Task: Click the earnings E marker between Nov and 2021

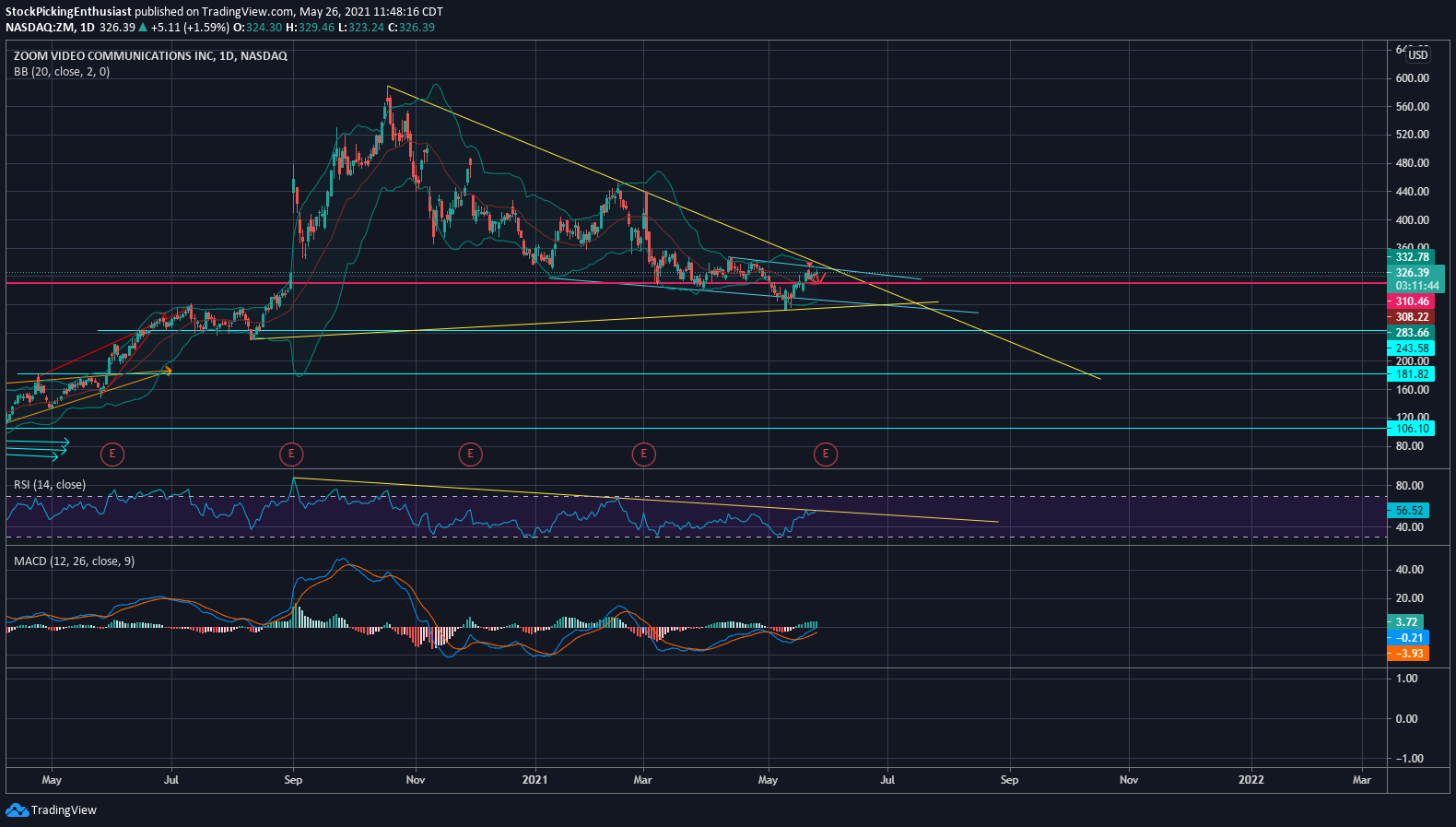Action: point(470,454)
